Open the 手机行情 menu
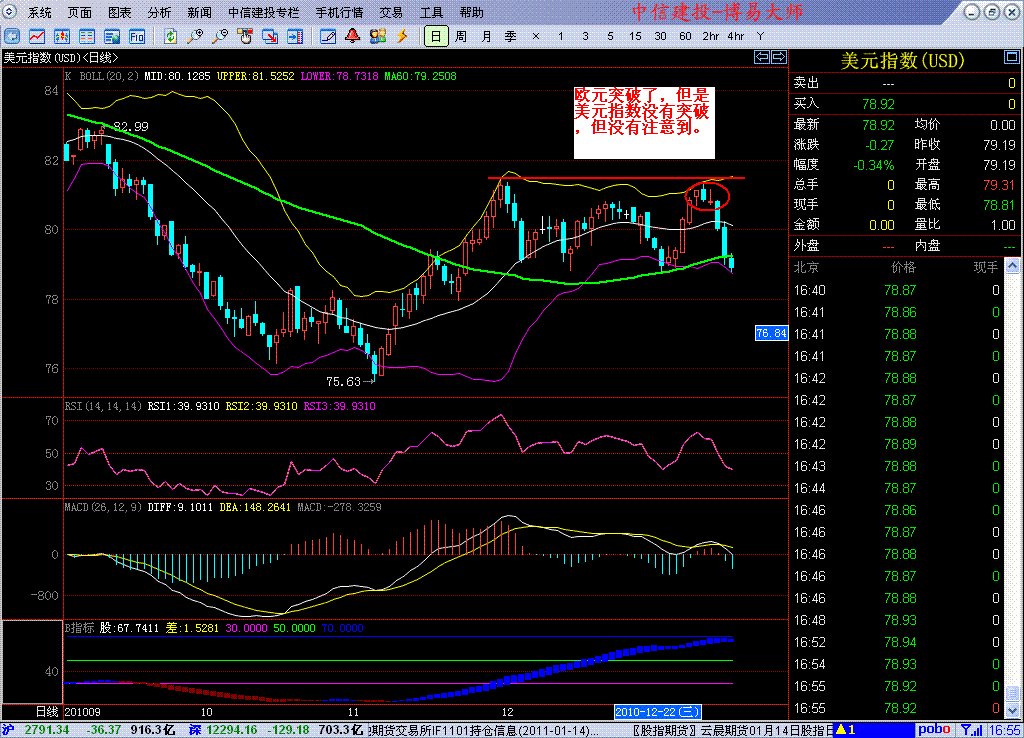Image resolution: width=1024 pixels, height=738 pixels. pos(339,12)
